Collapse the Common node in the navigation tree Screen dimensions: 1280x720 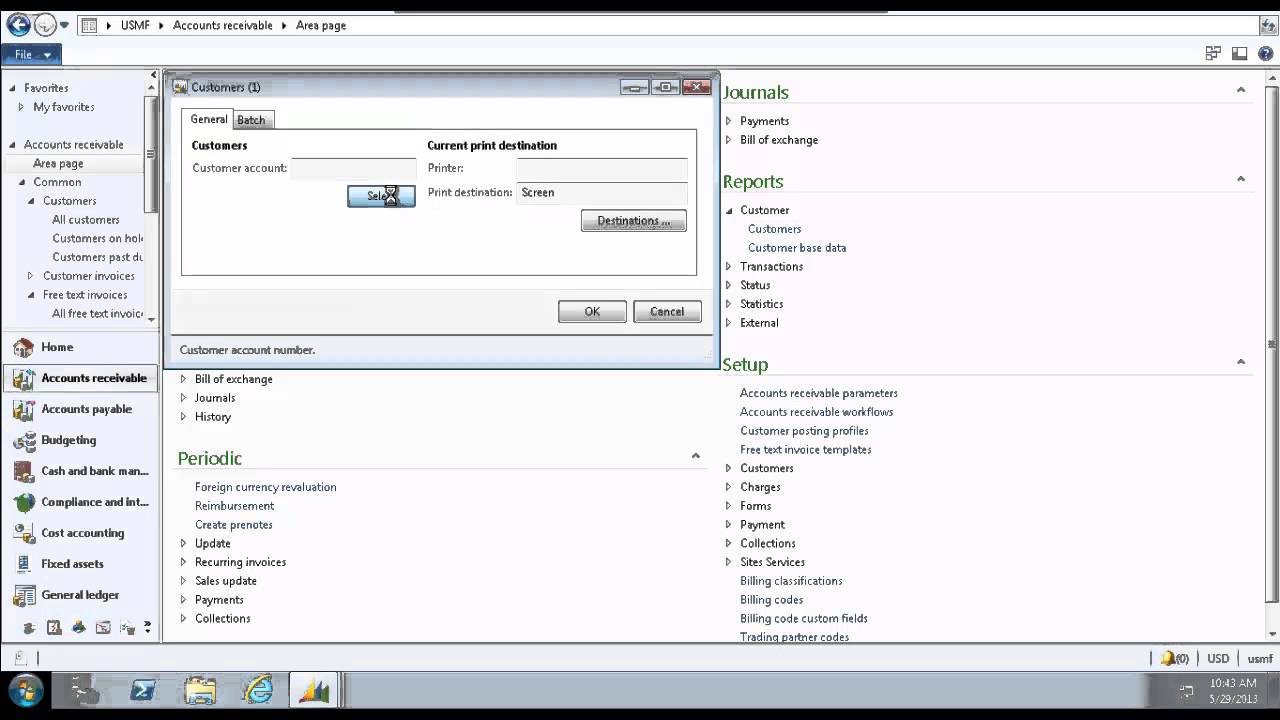(22, 182)
